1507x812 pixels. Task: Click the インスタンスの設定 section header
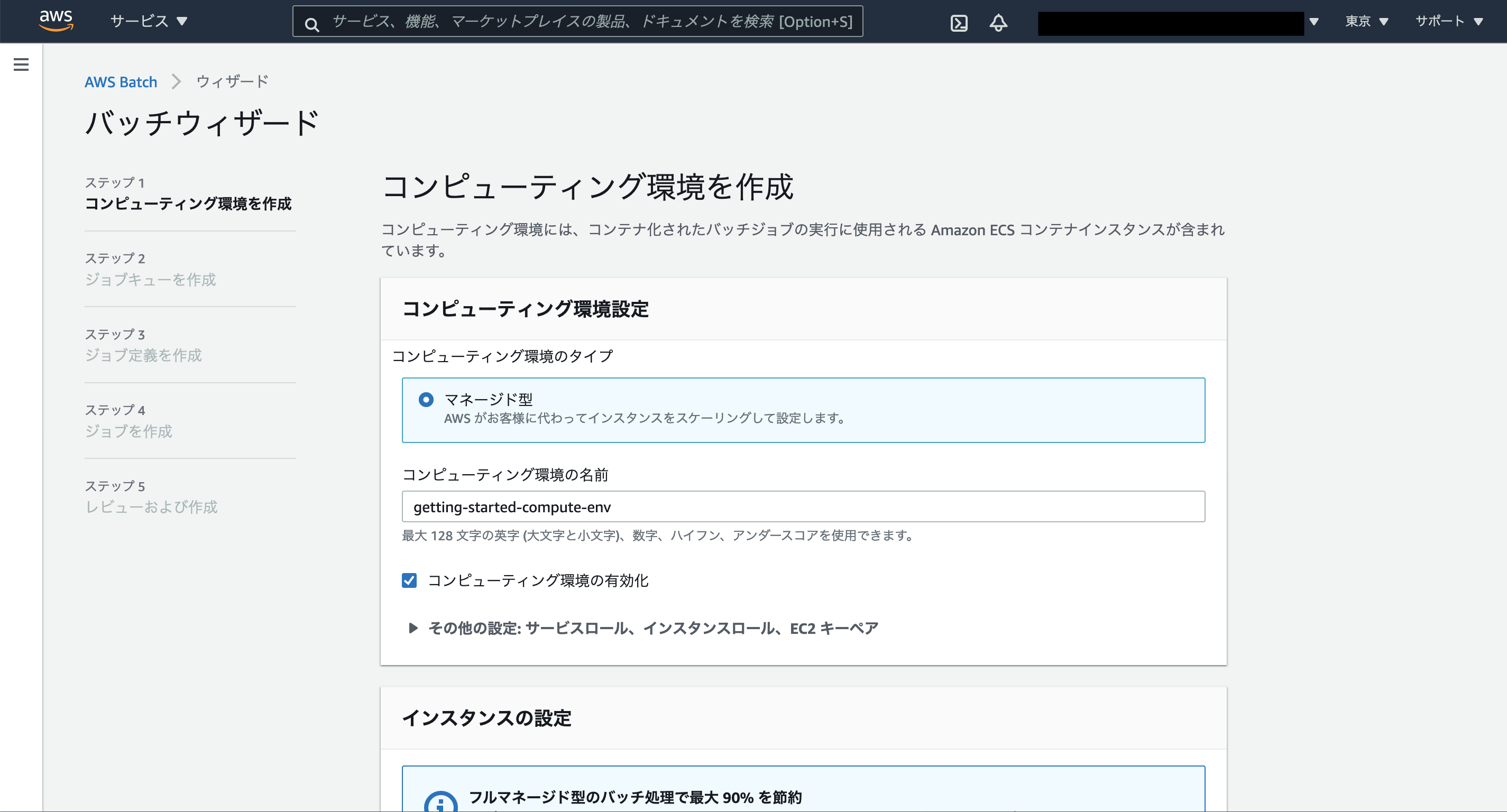pos(486,718)
